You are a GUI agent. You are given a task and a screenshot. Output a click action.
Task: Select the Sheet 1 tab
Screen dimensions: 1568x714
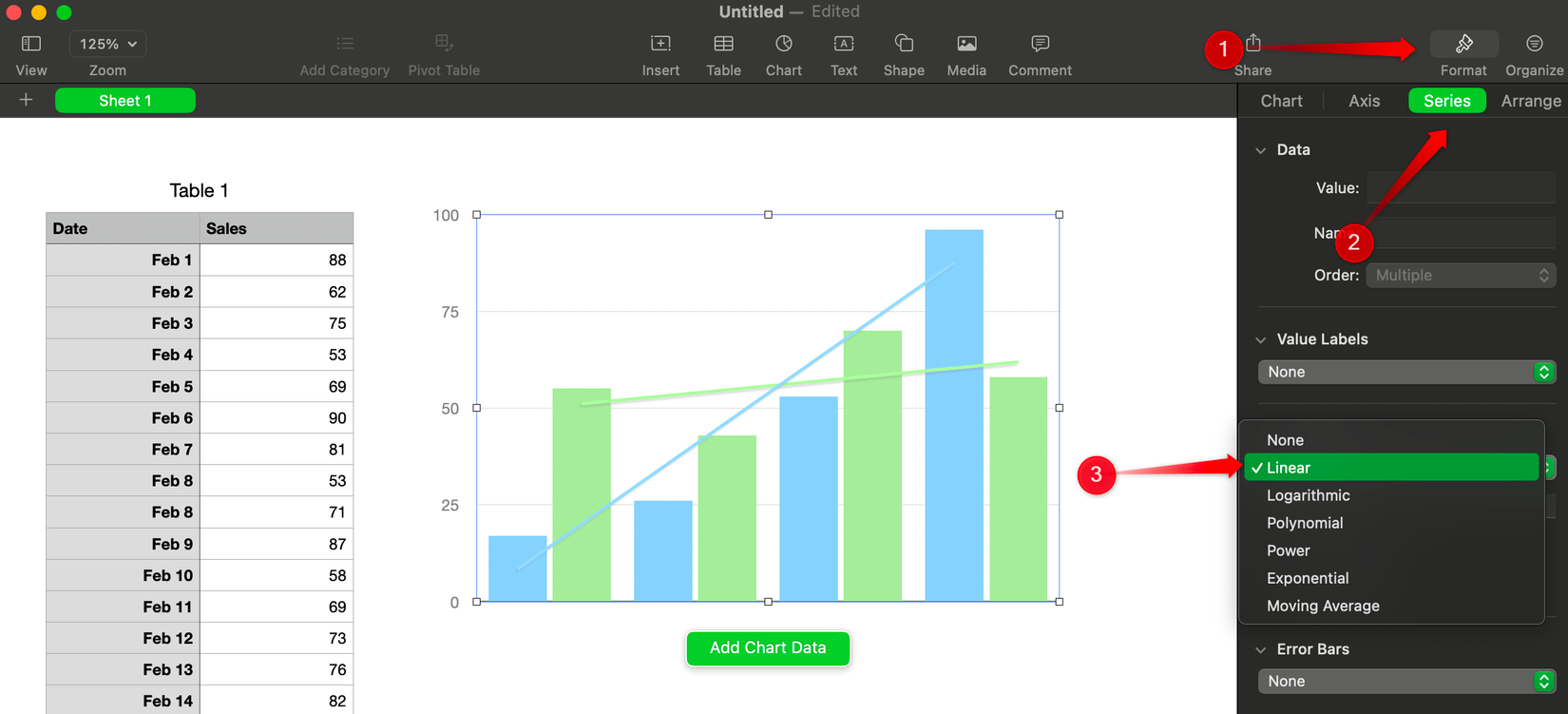pyautogui.click(x=125, y=101)
